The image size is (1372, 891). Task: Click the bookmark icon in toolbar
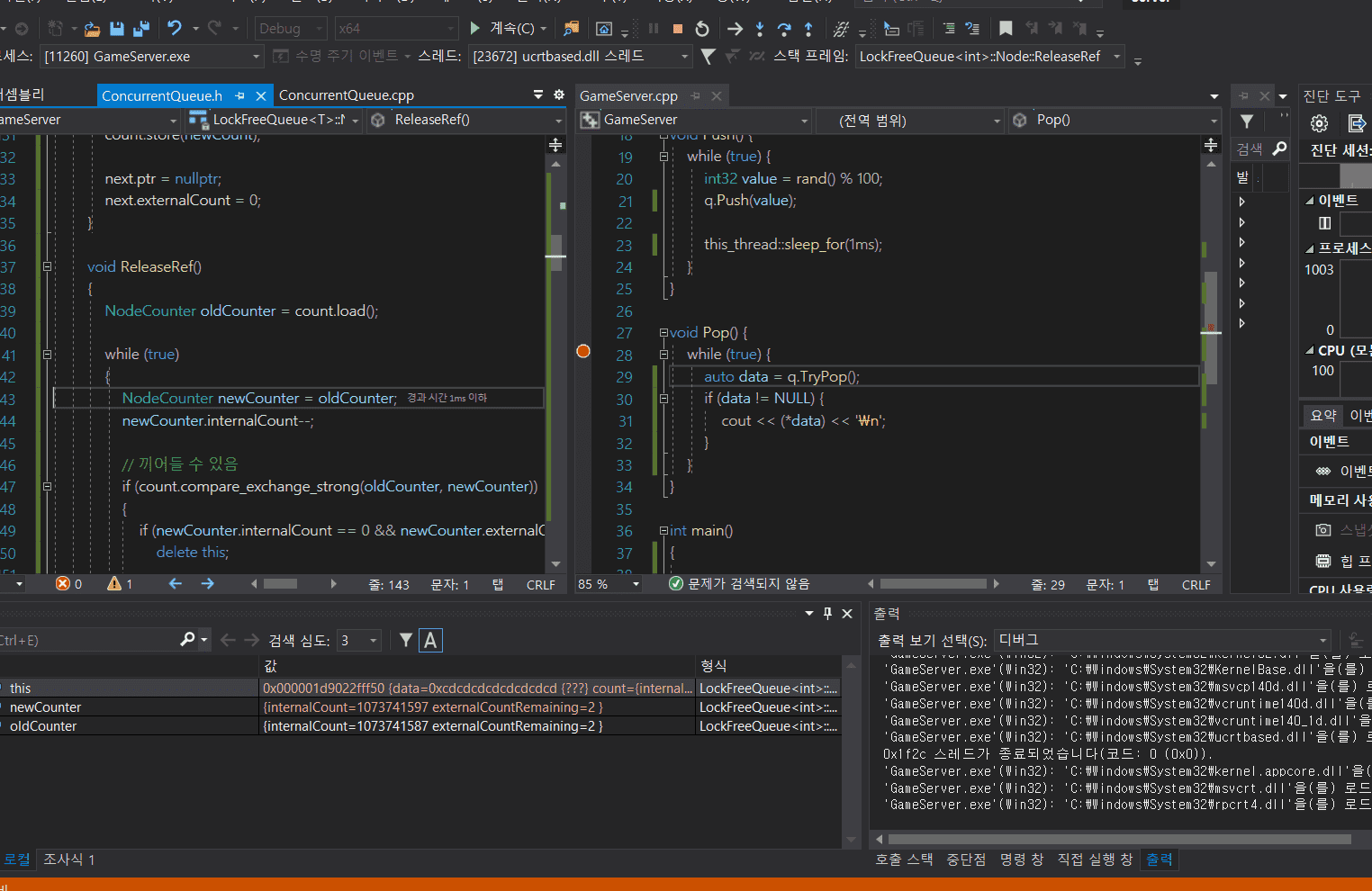click(x=1006, y=29)
